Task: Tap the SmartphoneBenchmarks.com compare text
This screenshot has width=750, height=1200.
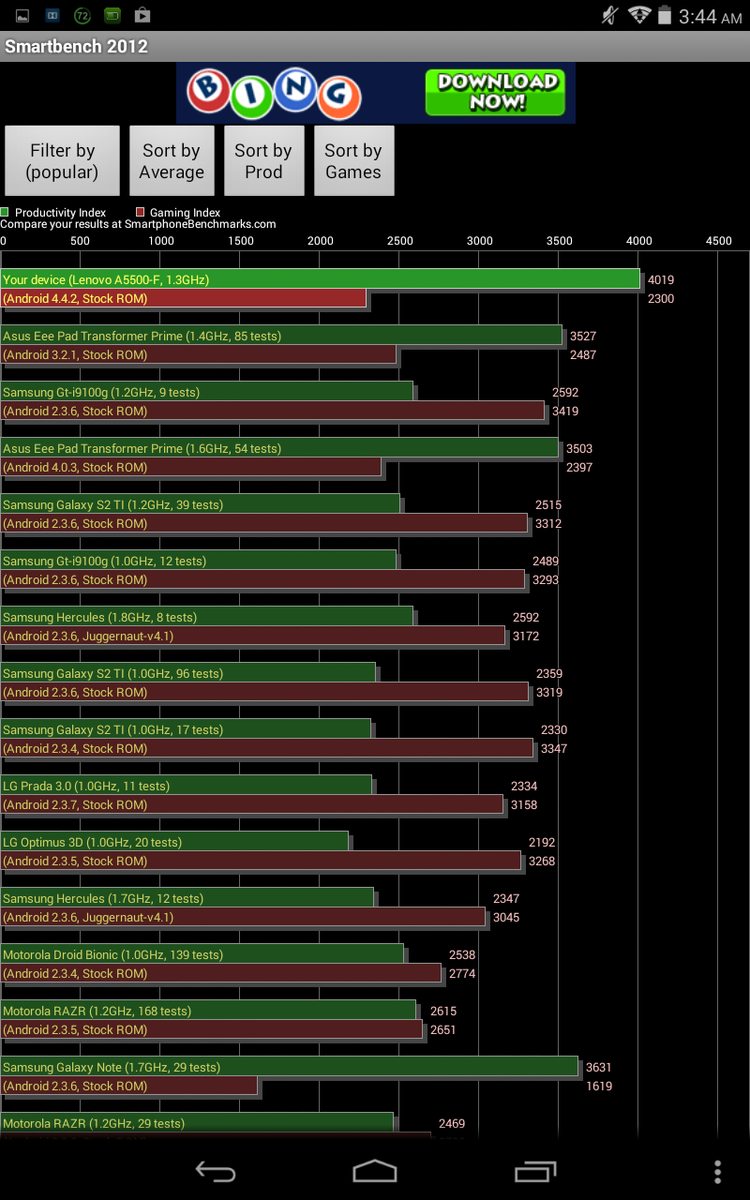Action: coord(138,224)
